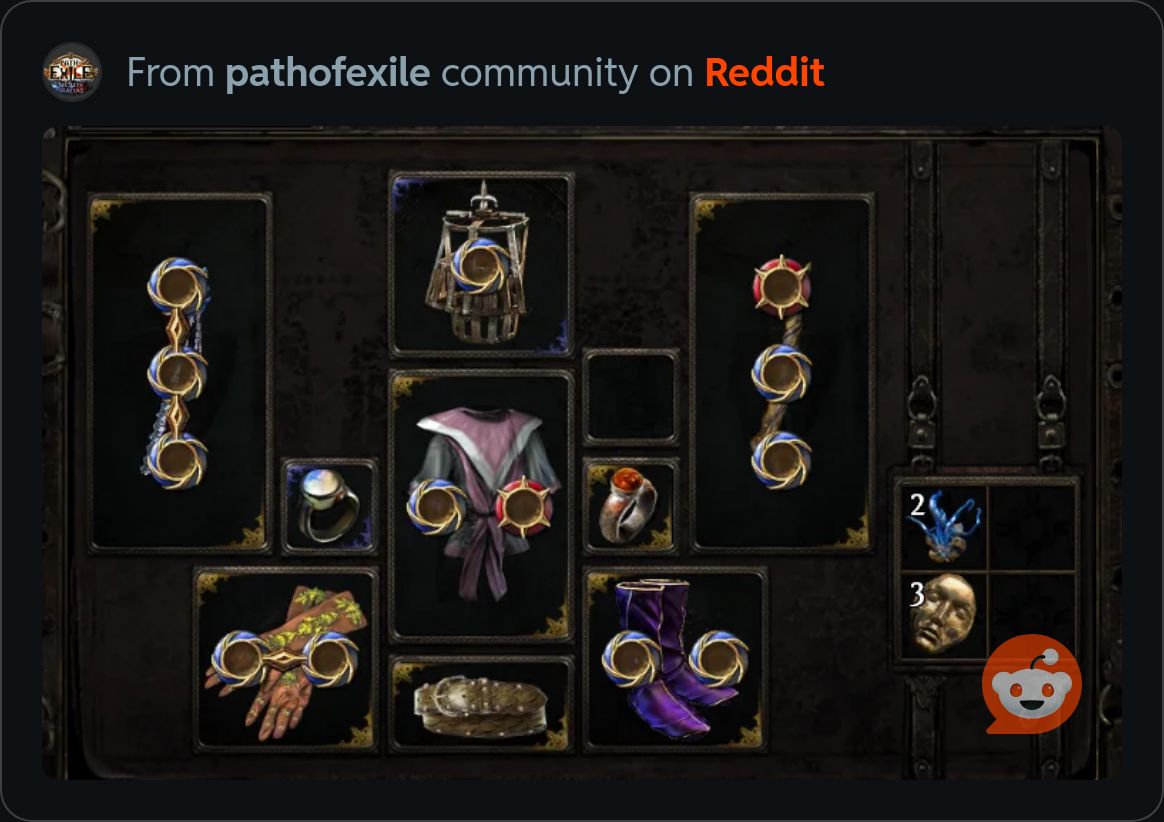Screen dimensions: 1164x822
Task: Click the leather belt item
Action: coord(481,703)
